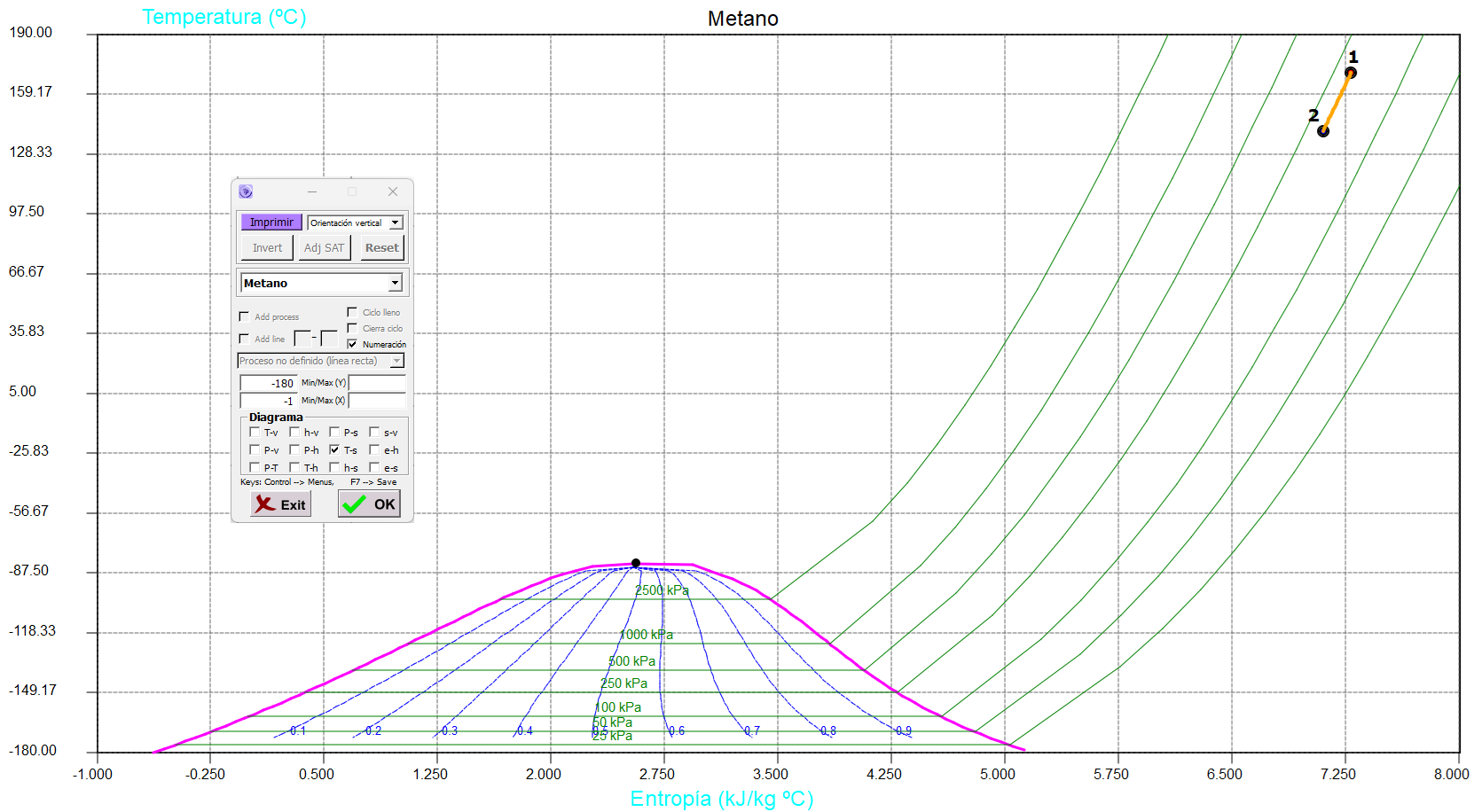Screen dimensions: 1474x812
Task: Click the red X Exit button
Action: point(280,504)
